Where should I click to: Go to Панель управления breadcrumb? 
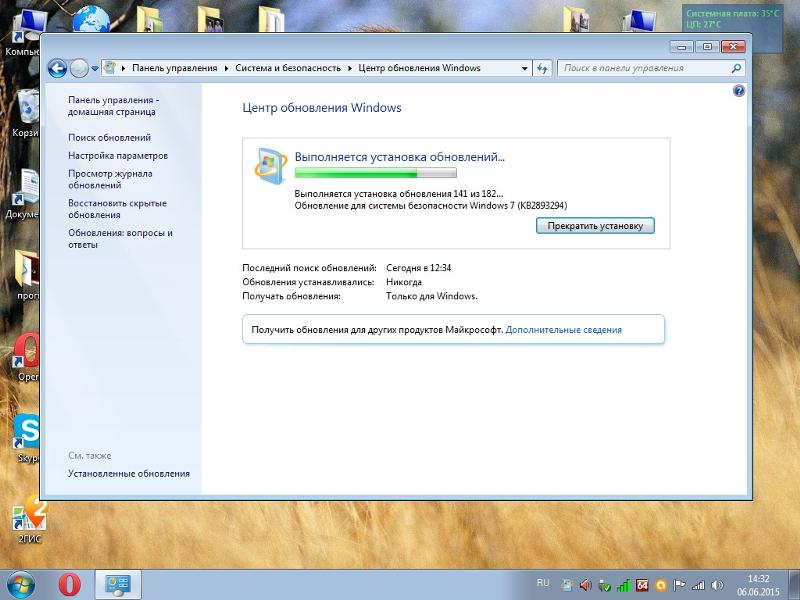tap(174, 68)
